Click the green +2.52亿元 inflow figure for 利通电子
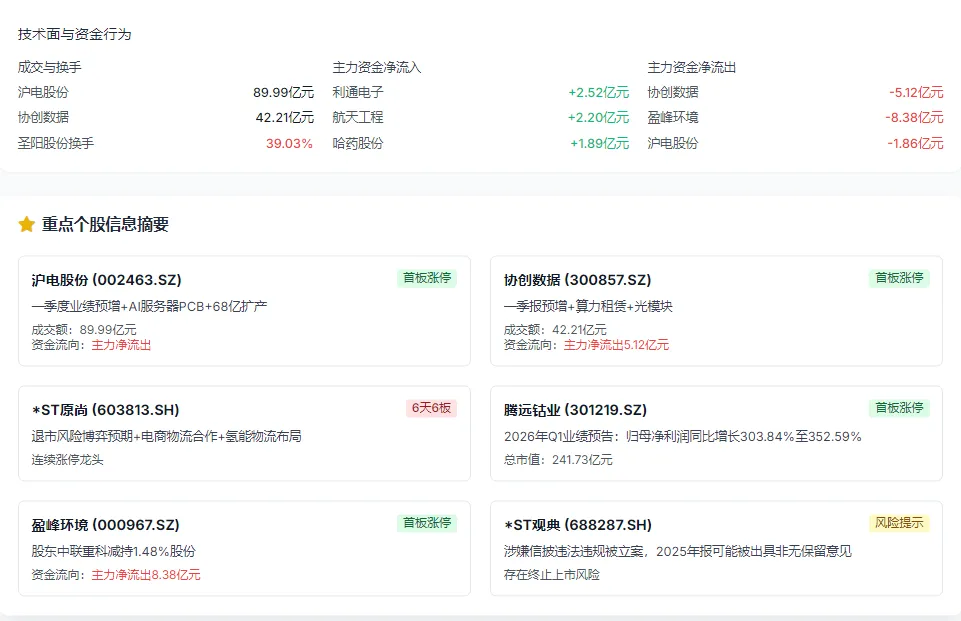The height and width of the screenshot is (621, 961). 597,91
